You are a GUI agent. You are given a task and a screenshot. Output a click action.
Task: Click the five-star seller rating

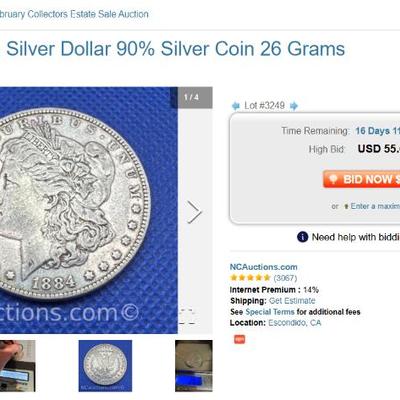pyautogui.click(x=250, y=278)
